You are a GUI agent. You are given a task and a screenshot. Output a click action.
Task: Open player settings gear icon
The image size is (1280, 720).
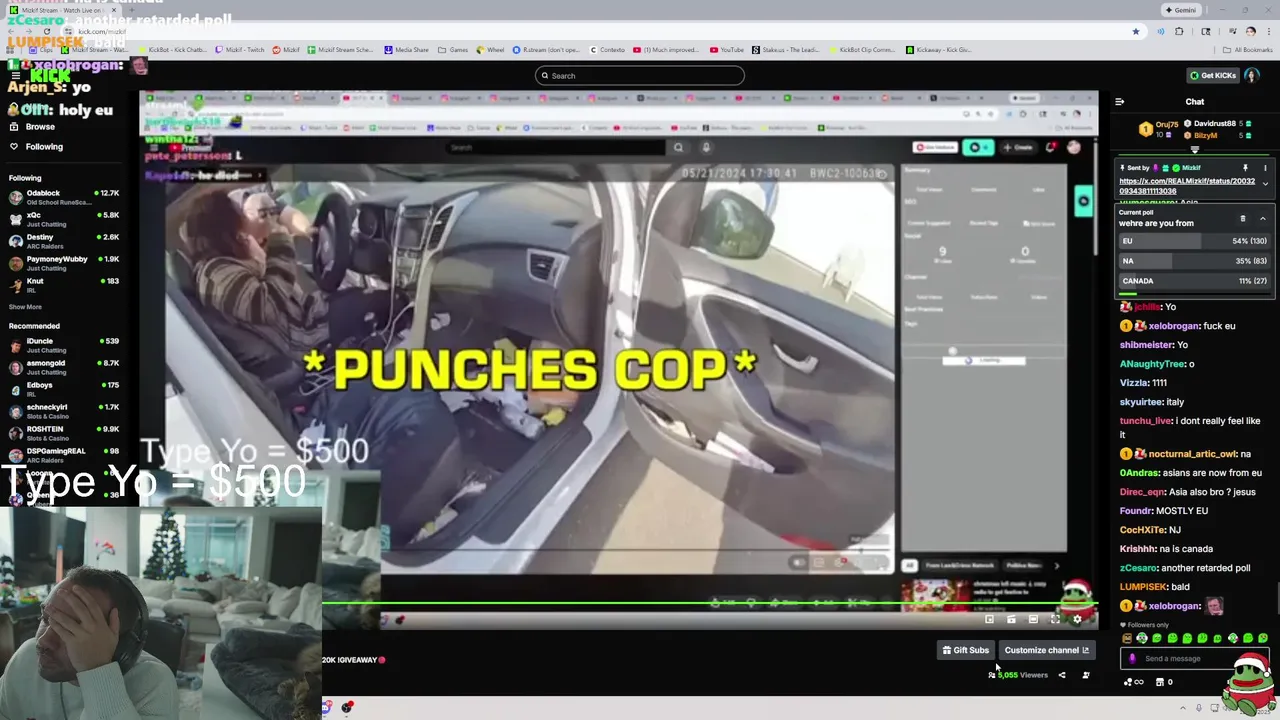coord(1077,619)
